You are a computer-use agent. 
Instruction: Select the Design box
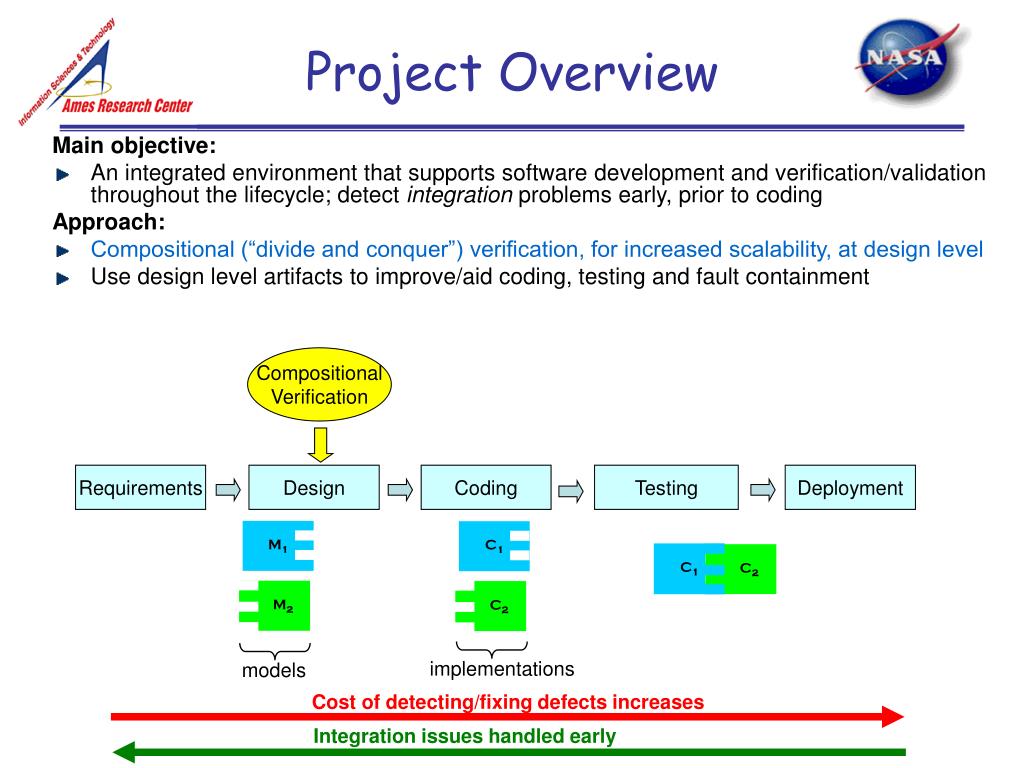(x=314, y=487)
